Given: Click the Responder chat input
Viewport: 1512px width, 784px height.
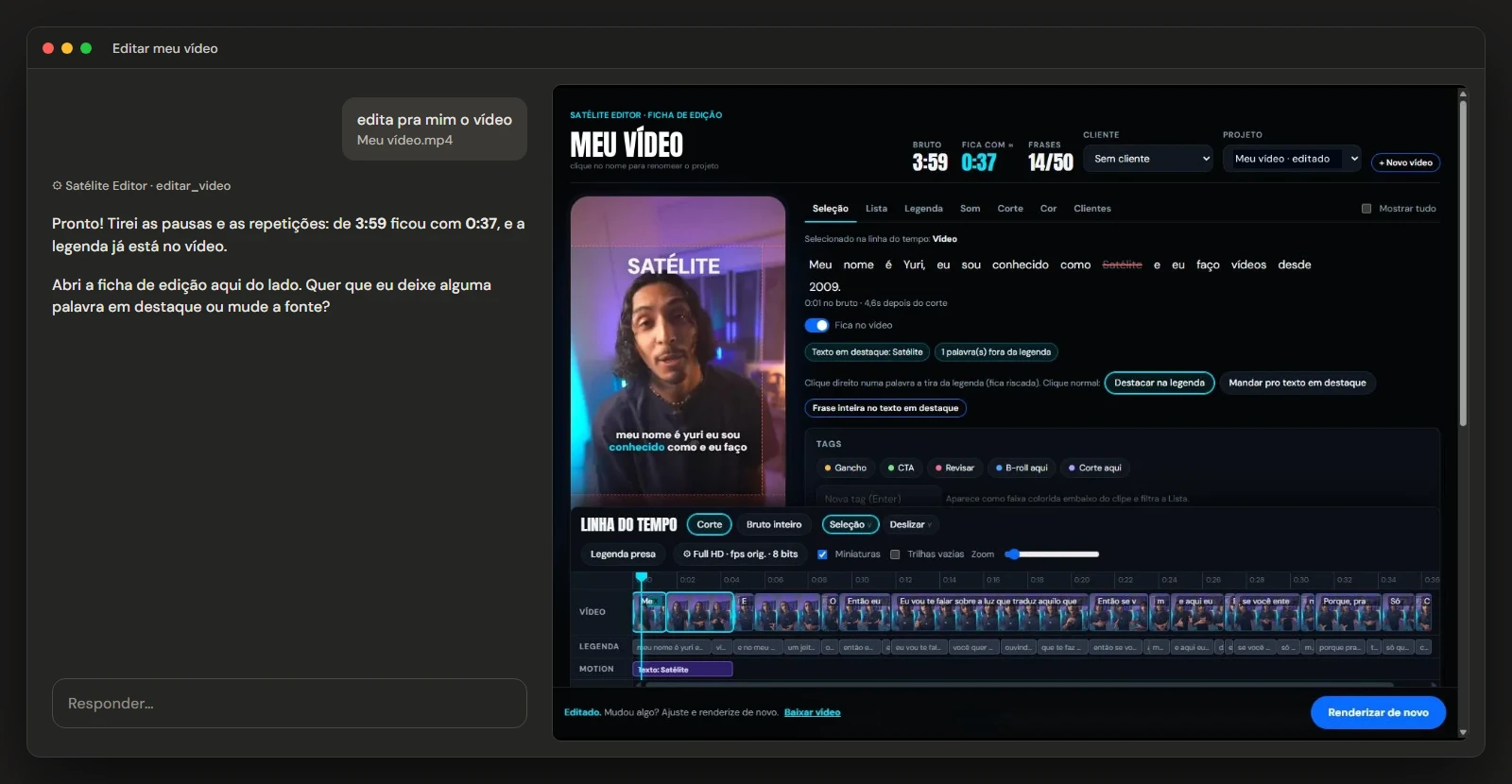Looking at the screenshot, I should click(289, 703).
